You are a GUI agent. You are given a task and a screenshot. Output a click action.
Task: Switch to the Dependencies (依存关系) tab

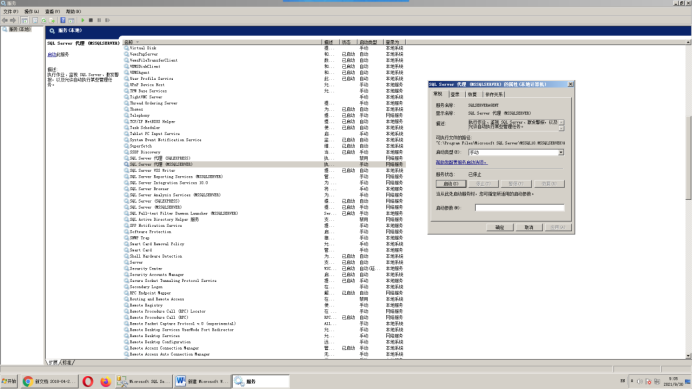click(494, 94)
